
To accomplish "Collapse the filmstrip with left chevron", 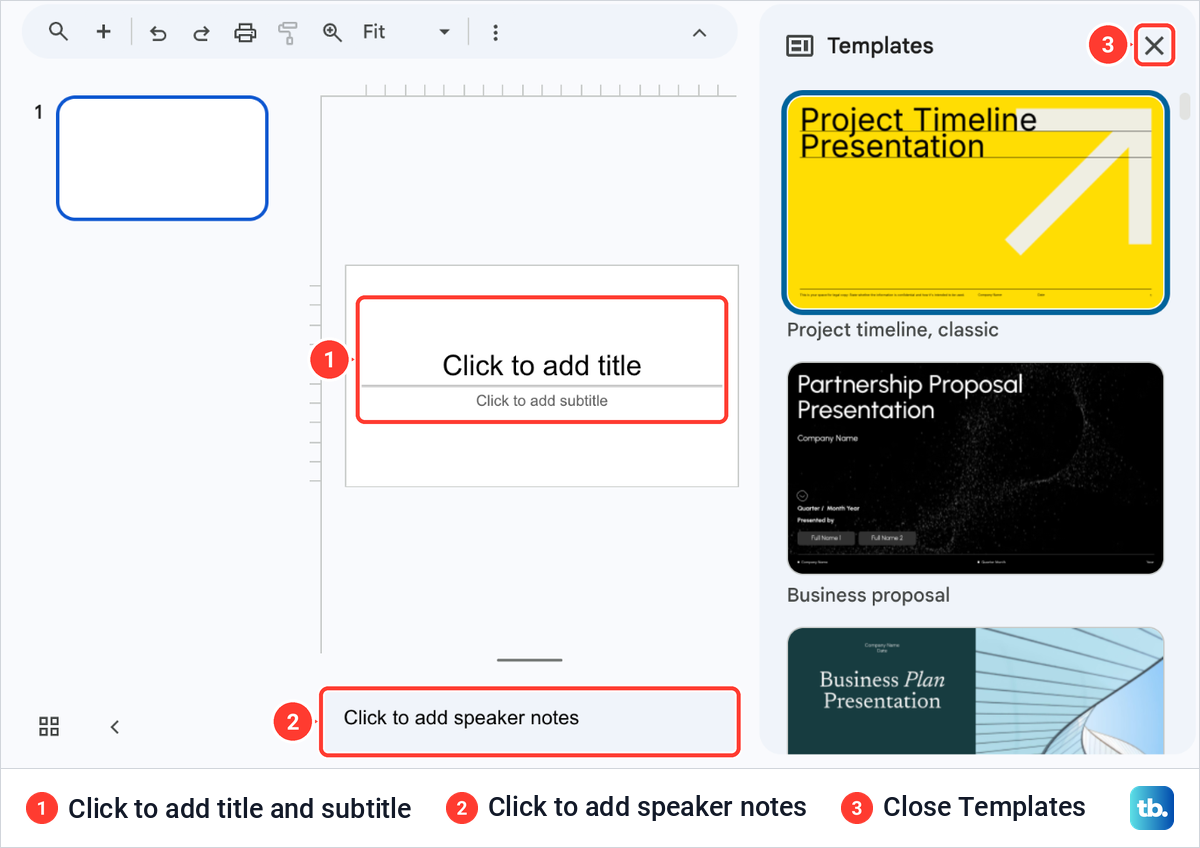I will 115,727.
